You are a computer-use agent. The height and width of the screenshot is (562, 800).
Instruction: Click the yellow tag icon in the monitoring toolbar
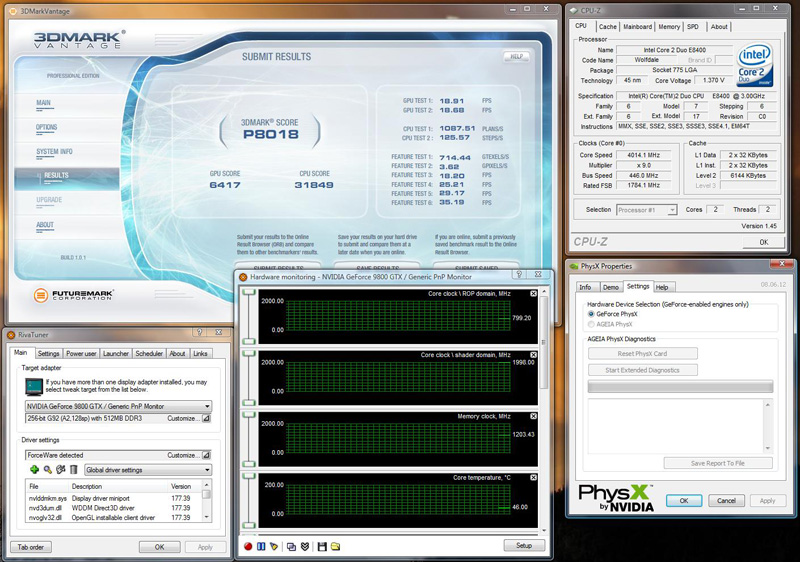click(x=274, y=546)
